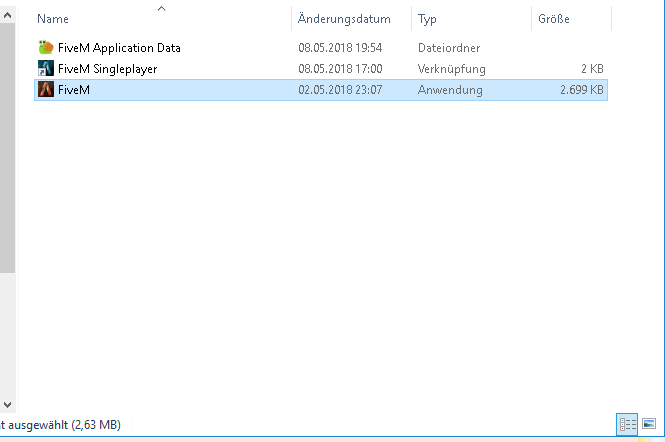
Task: Click date 08.05.2018 17:00
Action: point(340,69)
